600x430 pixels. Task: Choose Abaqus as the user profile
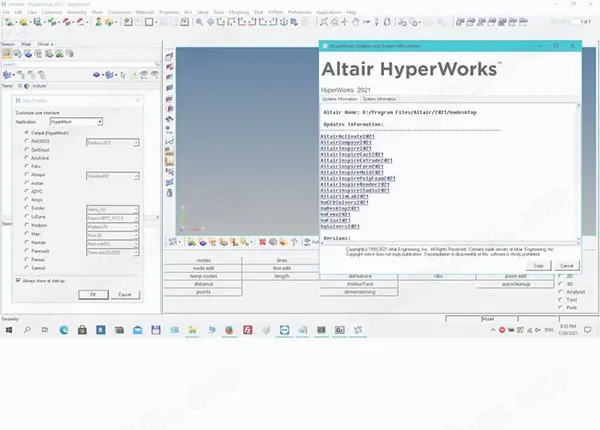click(x=25, y=176)
